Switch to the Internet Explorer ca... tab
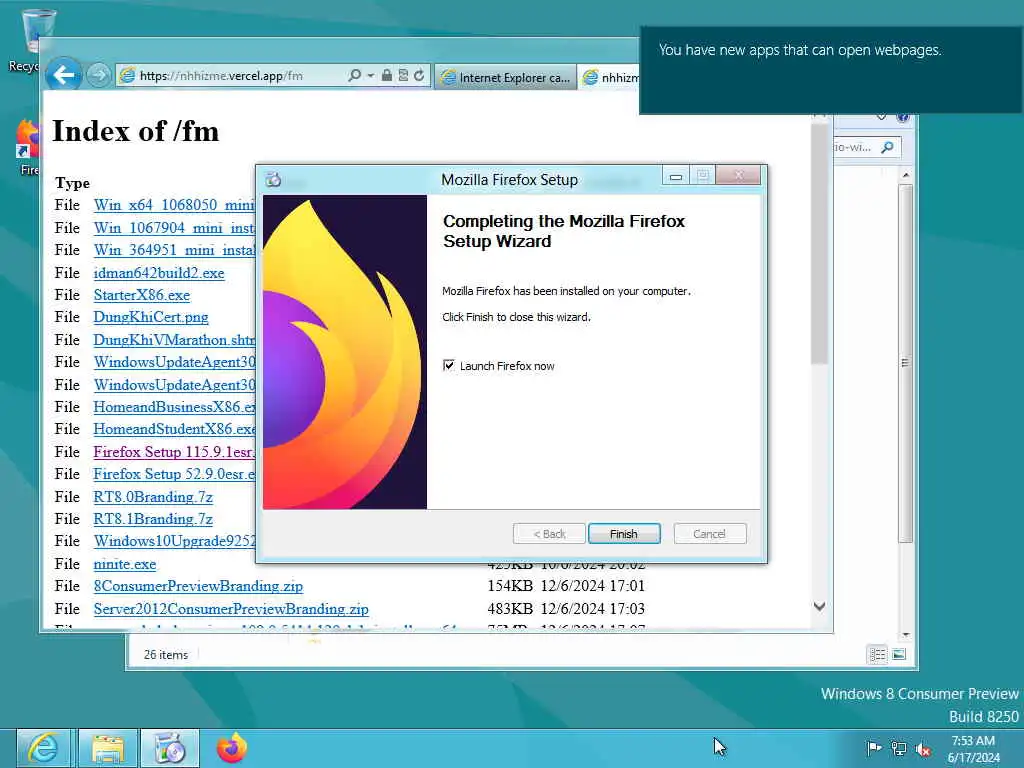This screenshot has width=1024, height=768. coord(505,77)
